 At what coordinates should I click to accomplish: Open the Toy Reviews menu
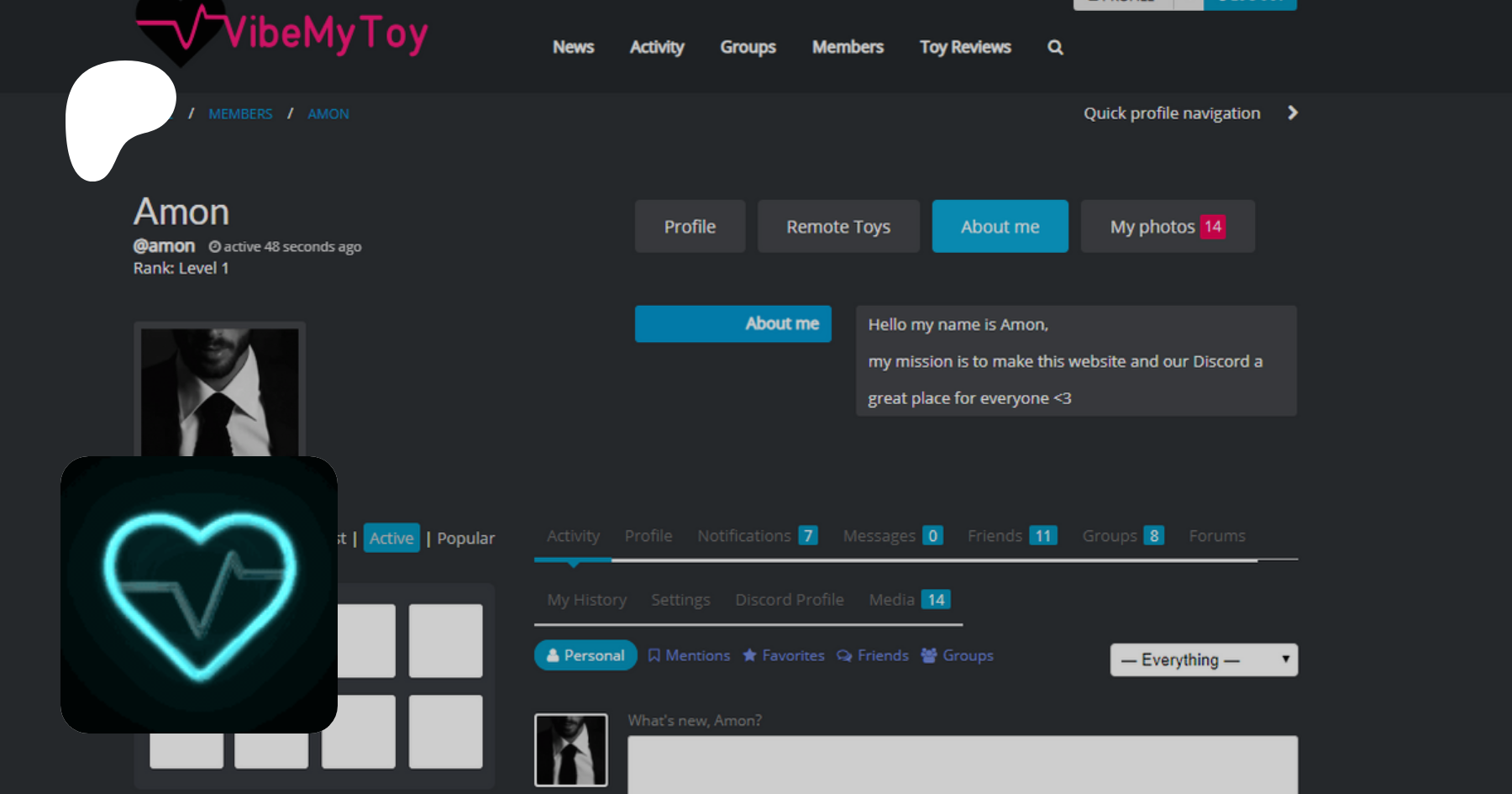click(965, 48)
